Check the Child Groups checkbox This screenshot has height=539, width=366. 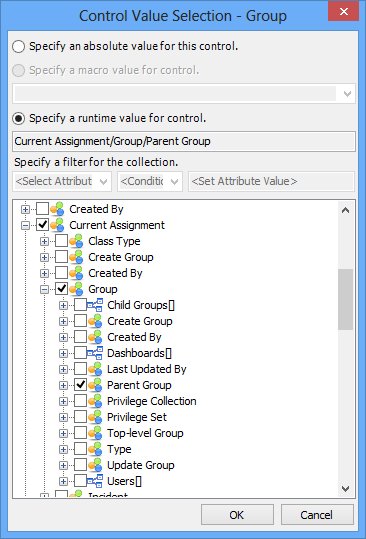80,305
